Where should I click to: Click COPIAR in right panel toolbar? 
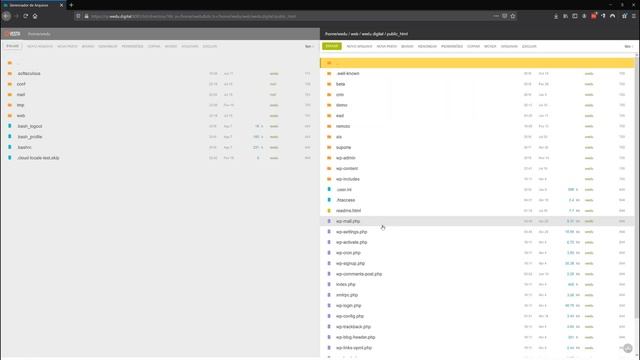473,47
